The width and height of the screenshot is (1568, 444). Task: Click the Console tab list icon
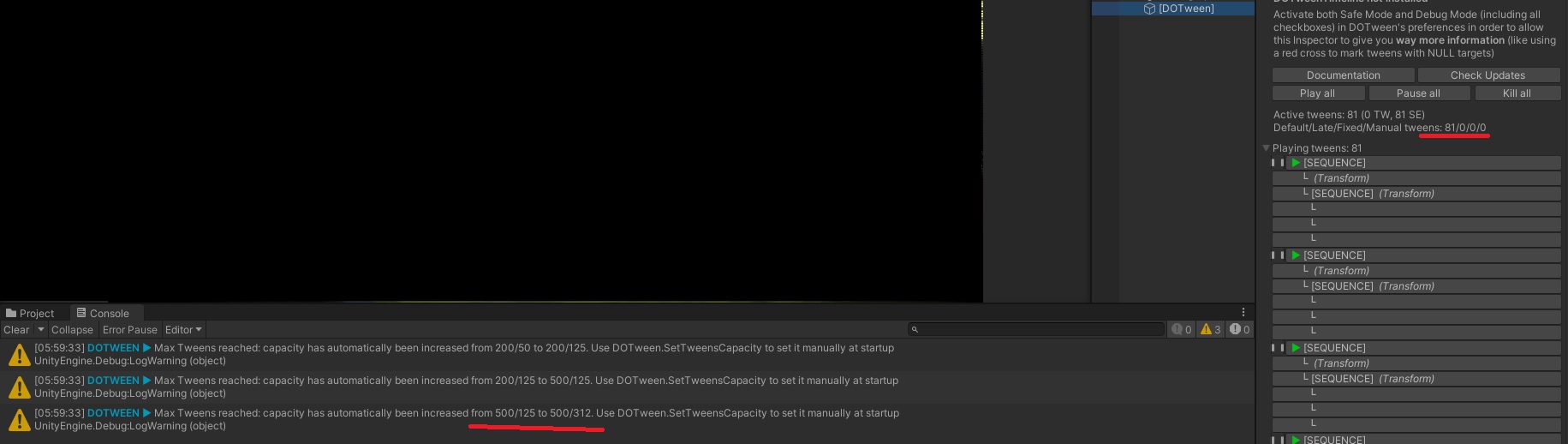(81, 313)
